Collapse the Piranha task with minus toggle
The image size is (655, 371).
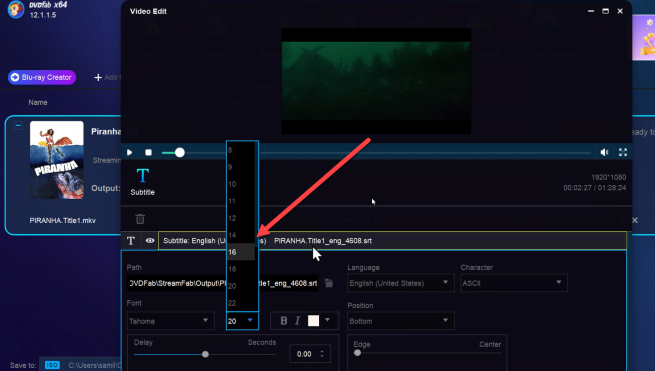pyautogui.click(x=18, y=125)
